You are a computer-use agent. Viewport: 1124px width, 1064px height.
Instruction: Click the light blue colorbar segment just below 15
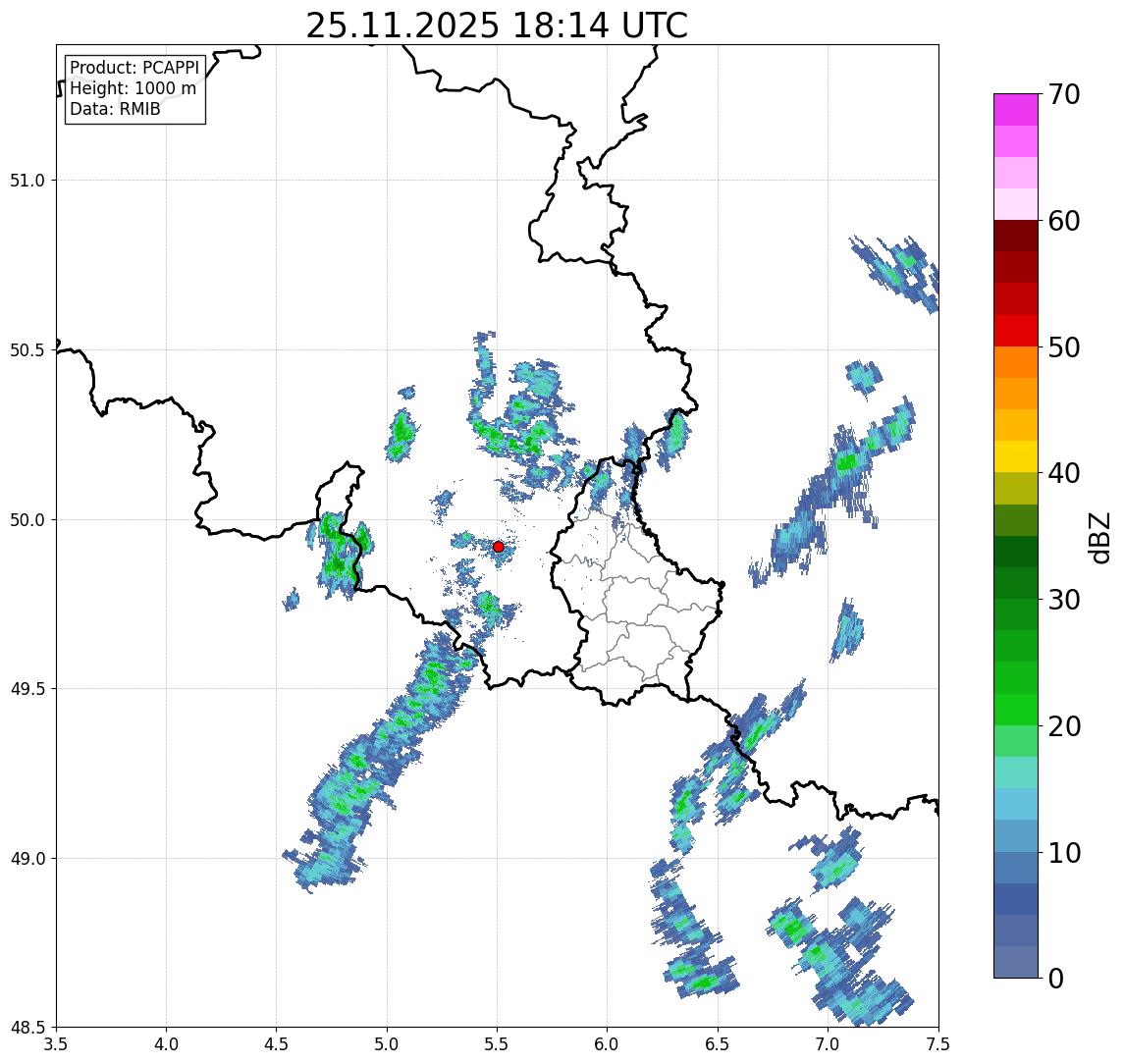(x=1016, y=804)
